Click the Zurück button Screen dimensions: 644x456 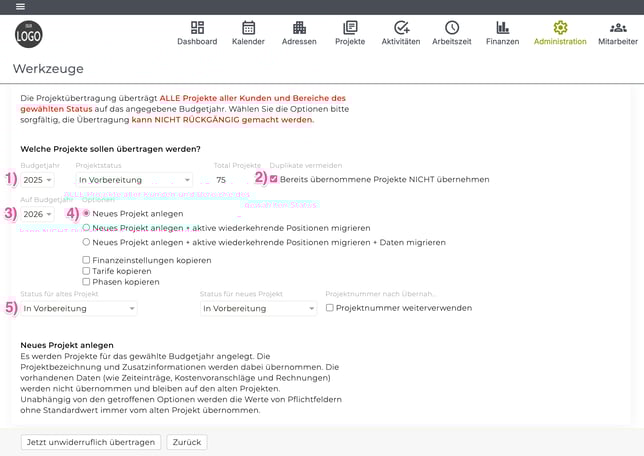click(187, 441)
